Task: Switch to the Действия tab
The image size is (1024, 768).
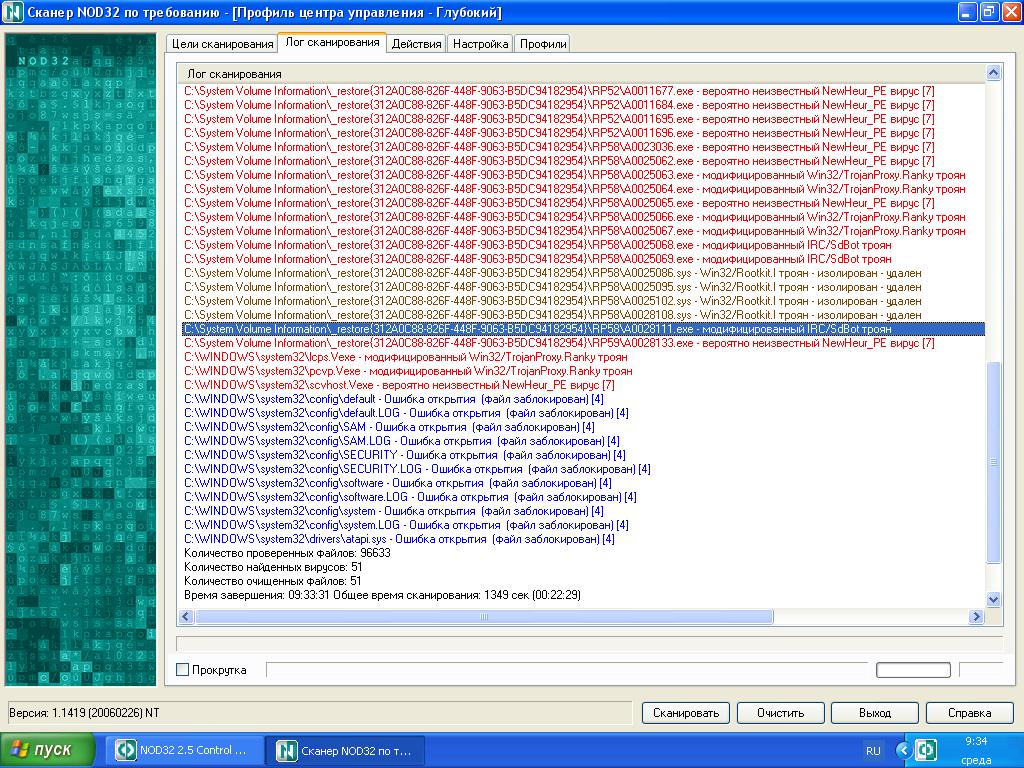Action: pos(417,44)
